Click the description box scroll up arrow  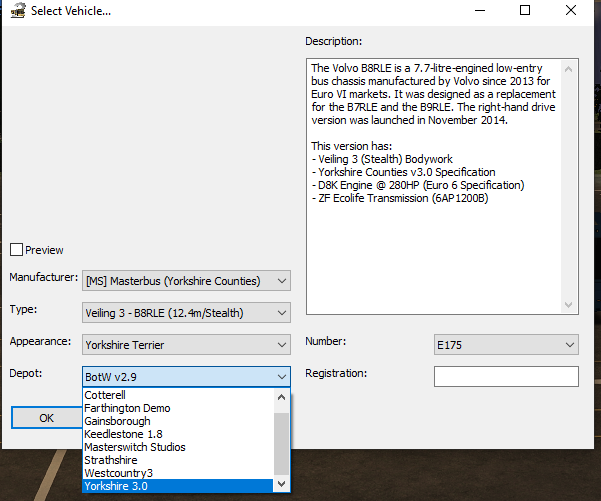569,69
